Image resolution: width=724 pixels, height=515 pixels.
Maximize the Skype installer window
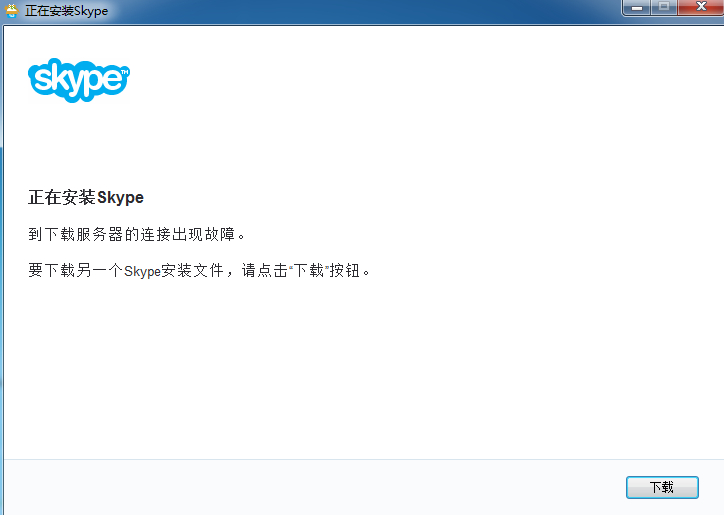coord(664,7)
